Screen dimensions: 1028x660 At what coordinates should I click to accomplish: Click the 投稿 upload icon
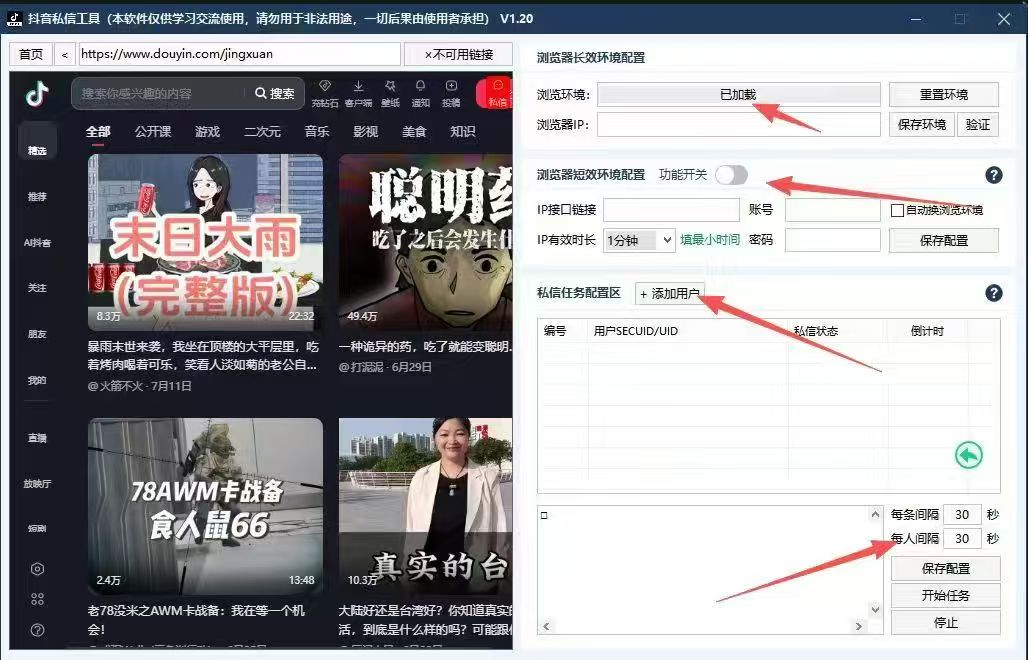coord(452,88)
